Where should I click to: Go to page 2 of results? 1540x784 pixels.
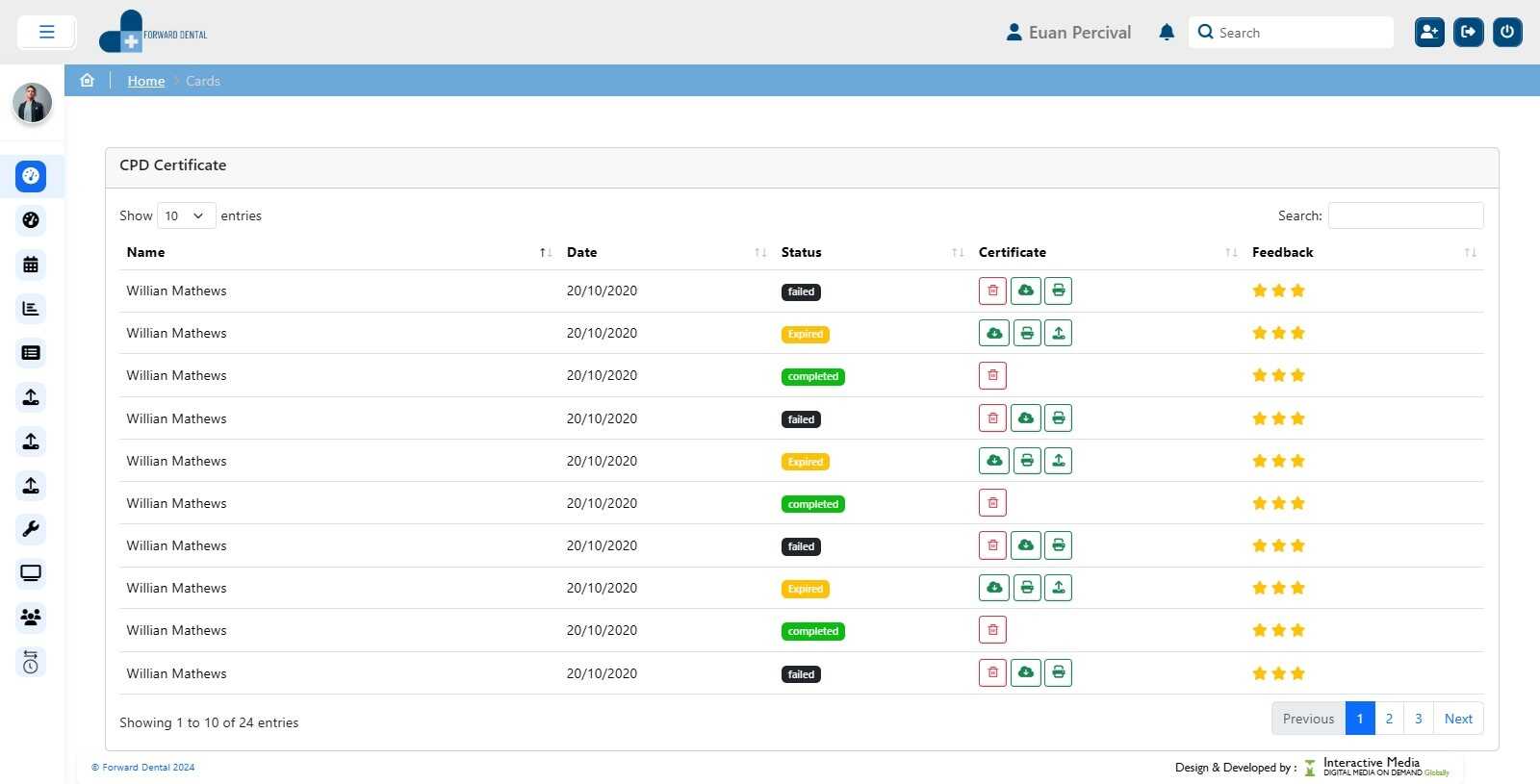pyautogui.click(x=1389, y=719)
